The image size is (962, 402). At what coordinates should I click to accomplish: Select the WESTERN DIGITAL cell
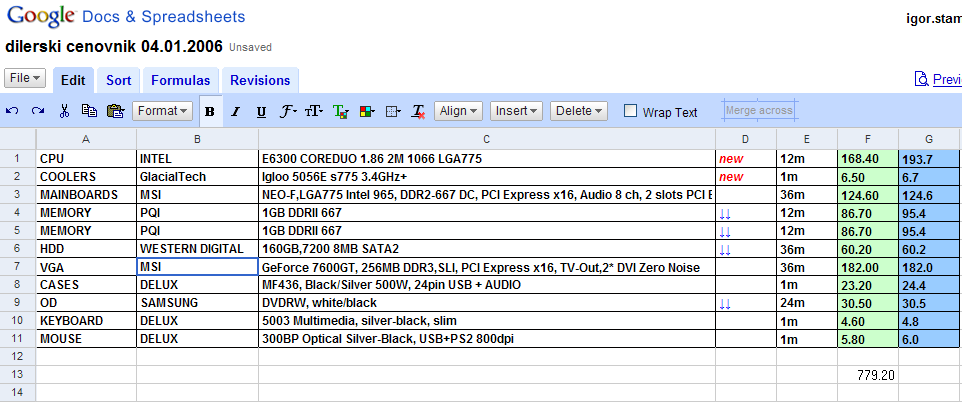click(x=197, y=249)
